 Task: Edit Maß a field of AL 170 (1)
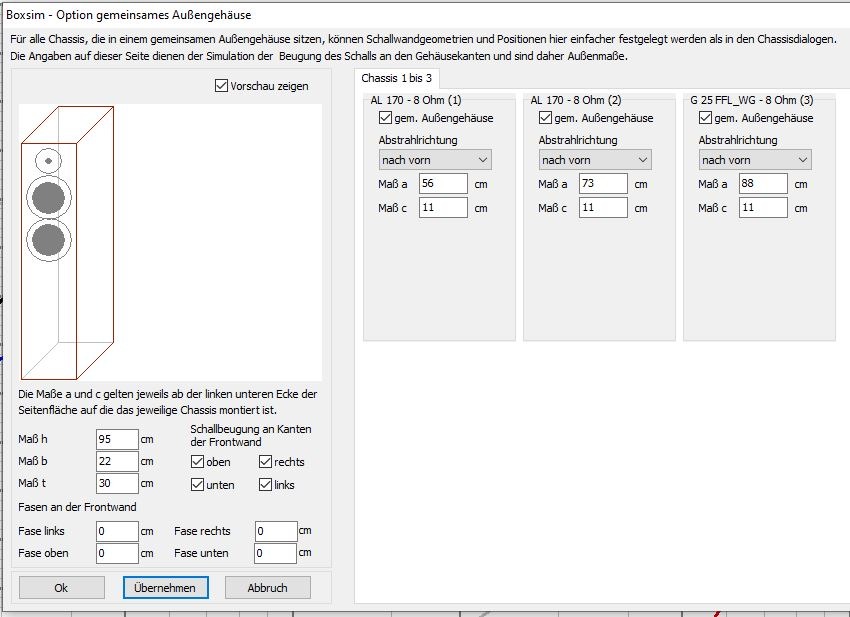tap(443, 184)
